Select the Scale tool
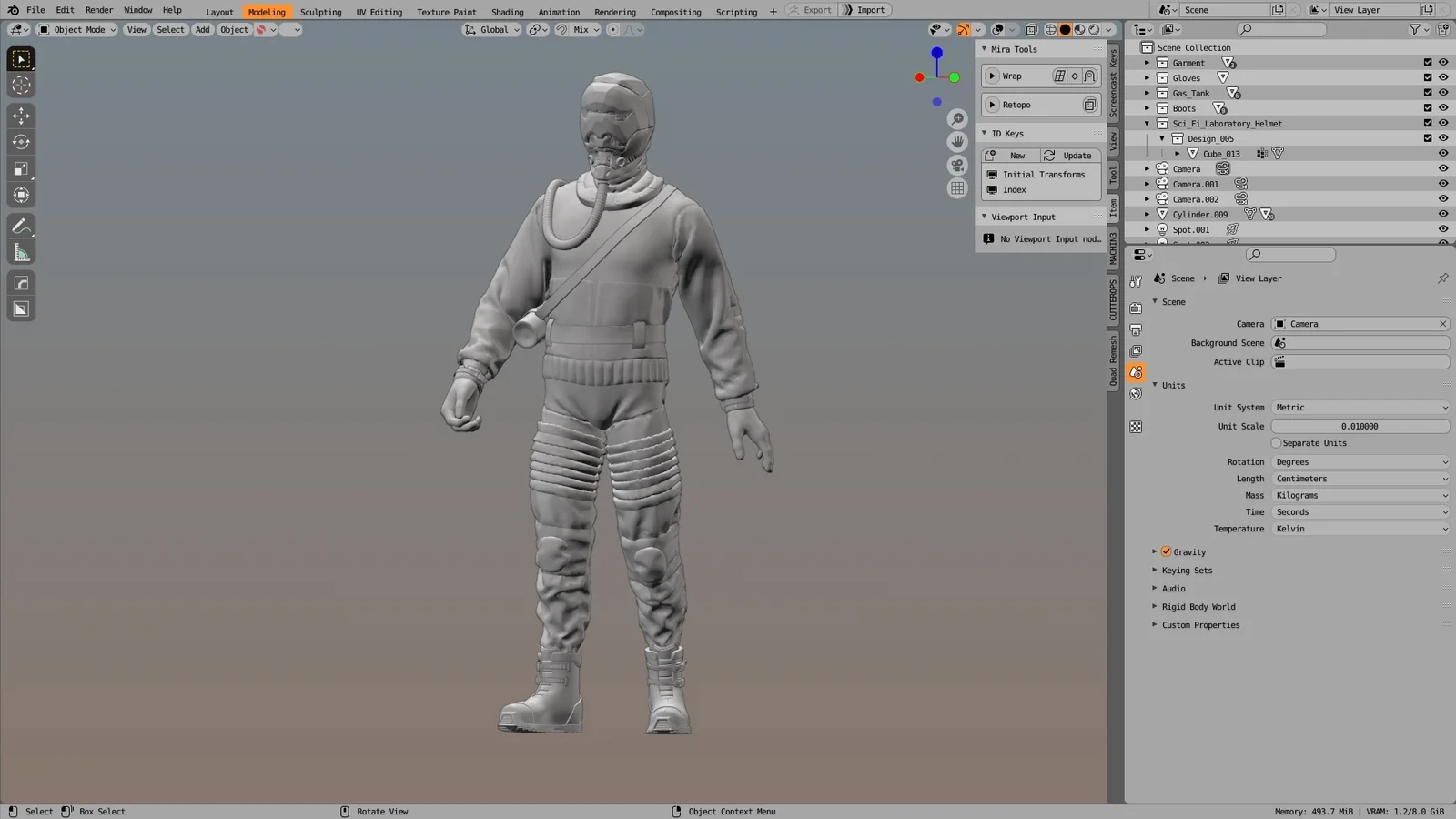The width and height of the screenshot is (1456, 819). pos(21,168)
